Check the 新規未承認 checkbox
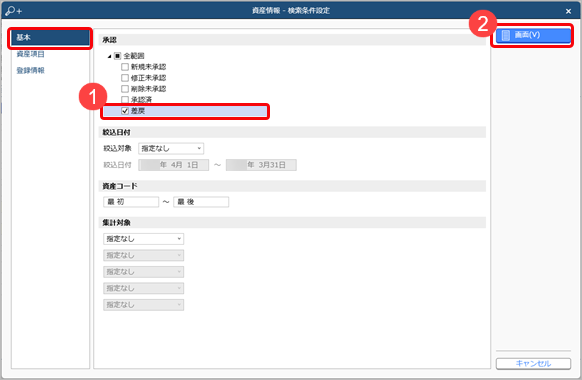This screenshot has height=380, width=582. [x=125, y=67]
